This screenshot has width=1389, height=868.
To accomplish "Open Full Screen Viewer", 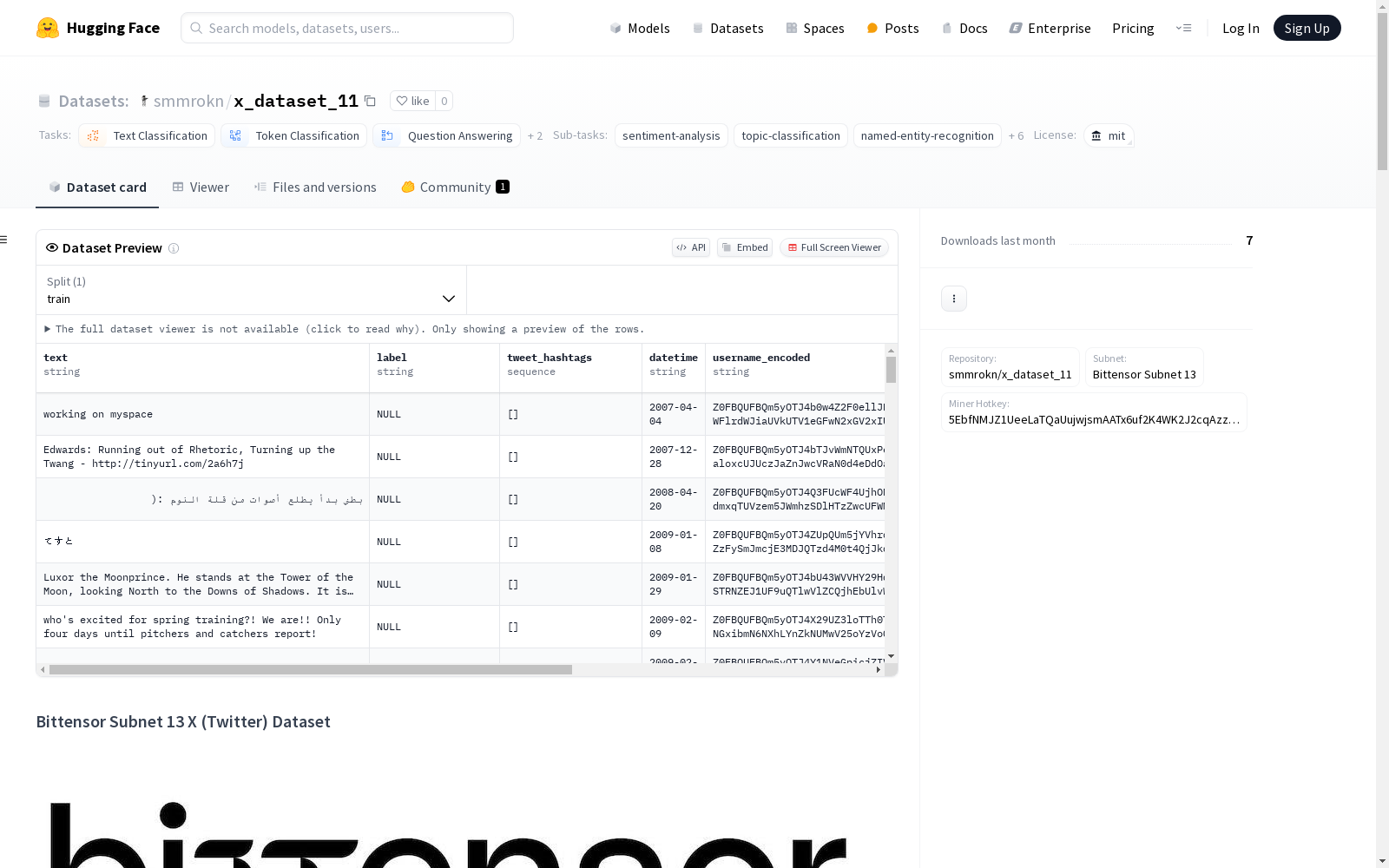I will (x=834, y=247).
